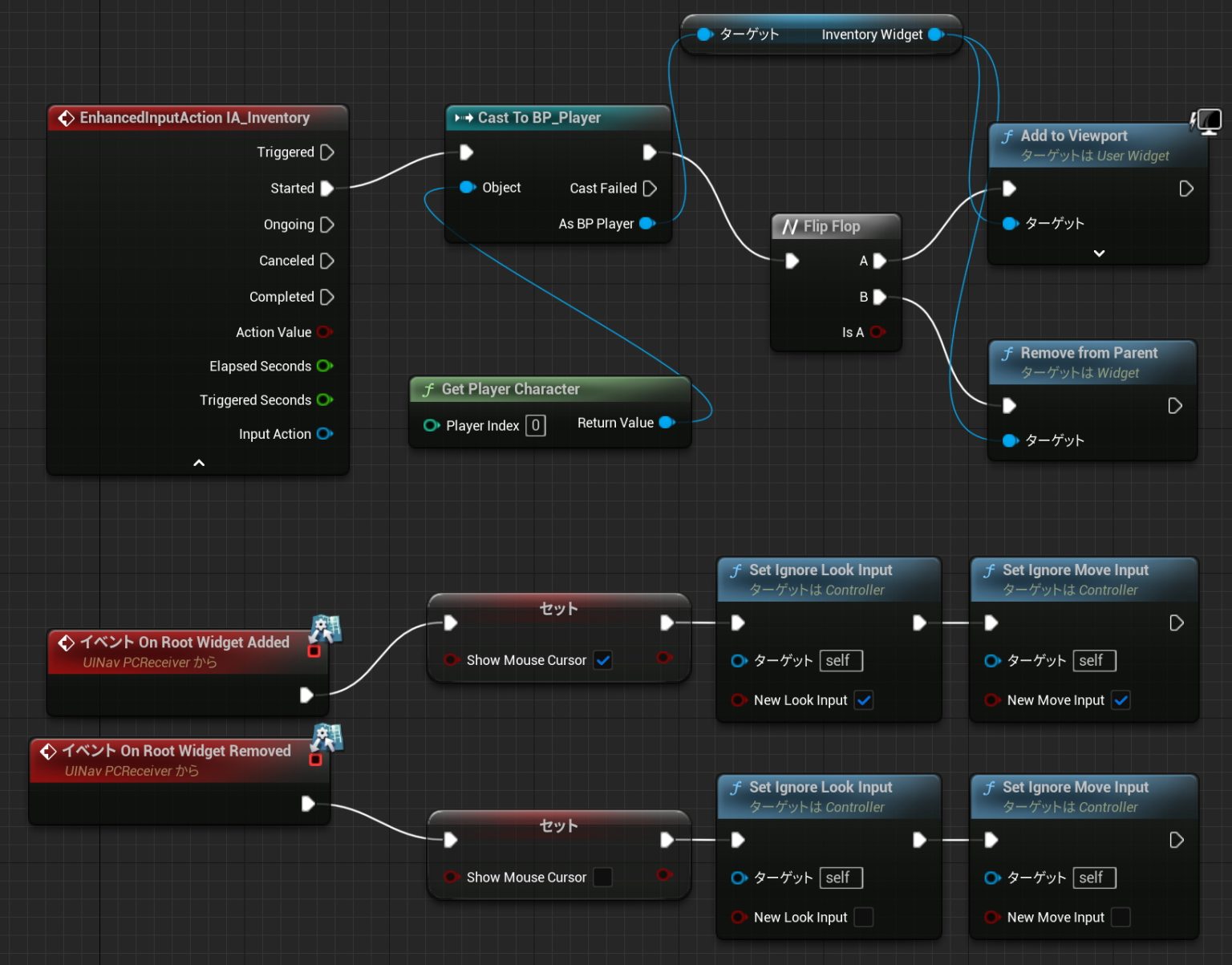The width and height of the screenshot is (1232, 965).
Task: Select the On Root Widget Added event header
Action: point(184,643)
